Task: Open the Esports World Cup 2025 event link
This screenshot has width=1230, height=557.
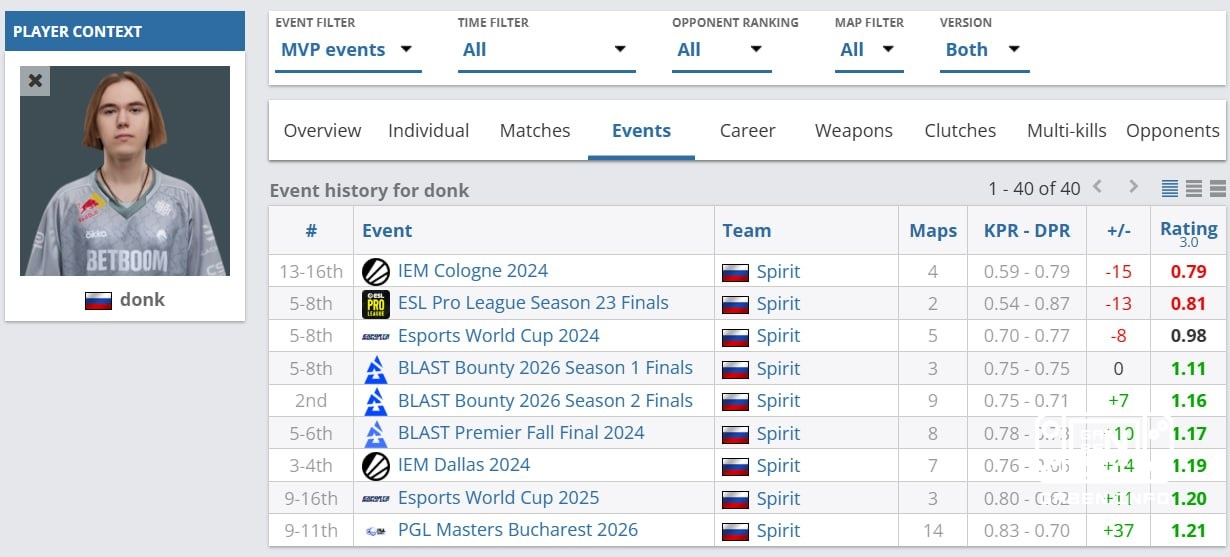Action: (x=498, y=498)
